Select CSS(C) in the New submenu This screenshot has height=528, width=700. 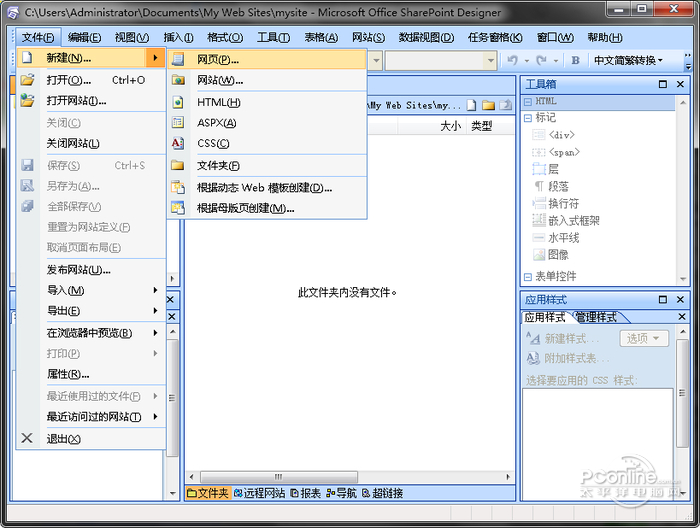pos(267,143)
